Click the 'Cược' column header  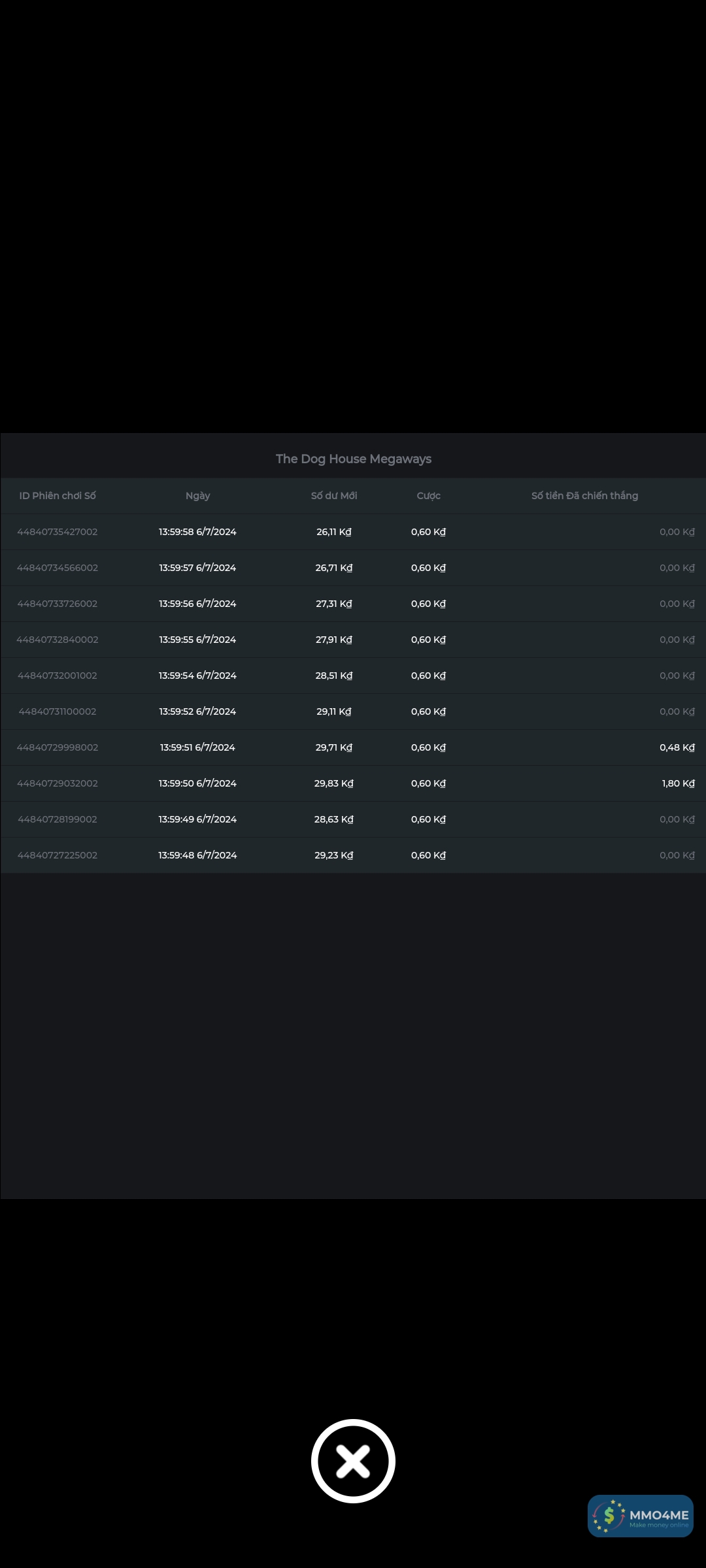click(428, 496)
